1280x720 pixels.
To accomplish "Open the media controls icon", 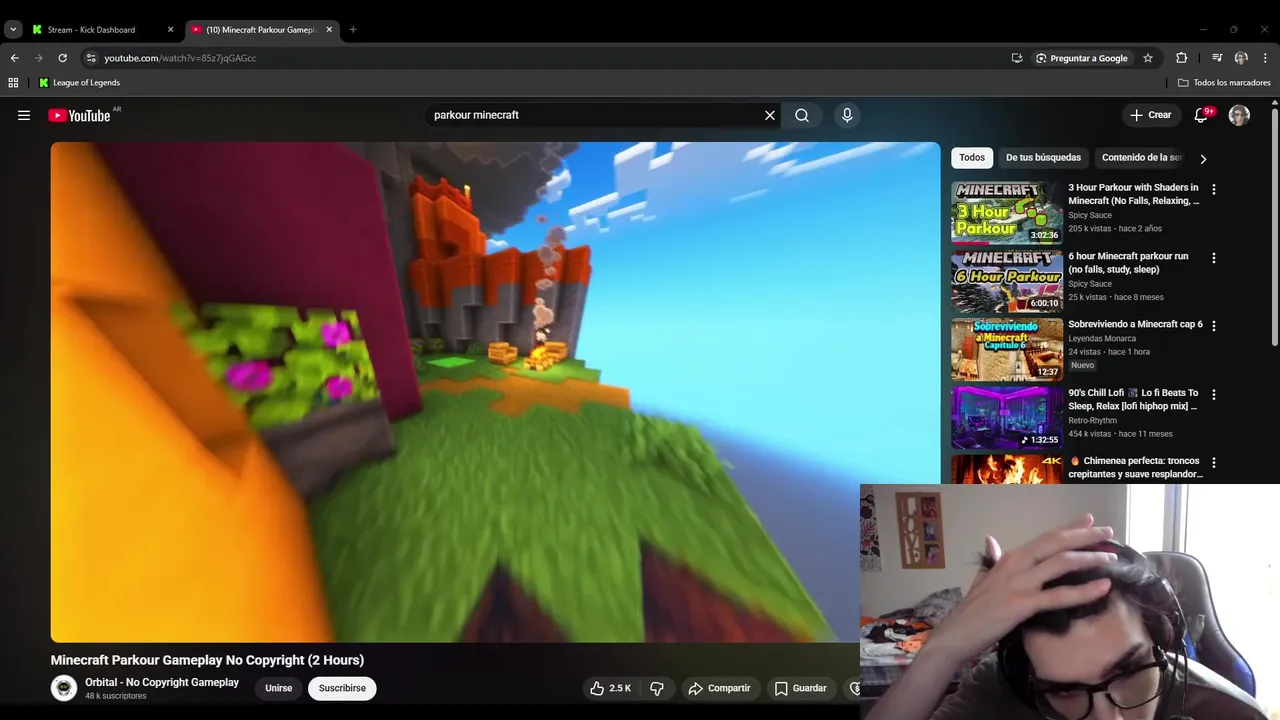I will [1217, 58].
